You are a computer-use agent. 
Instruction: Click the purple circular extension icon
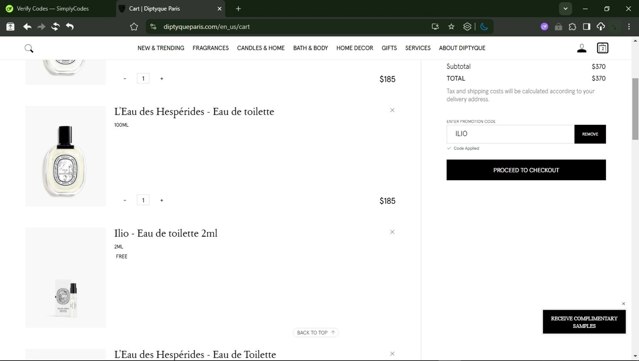[x=544, y=26]
